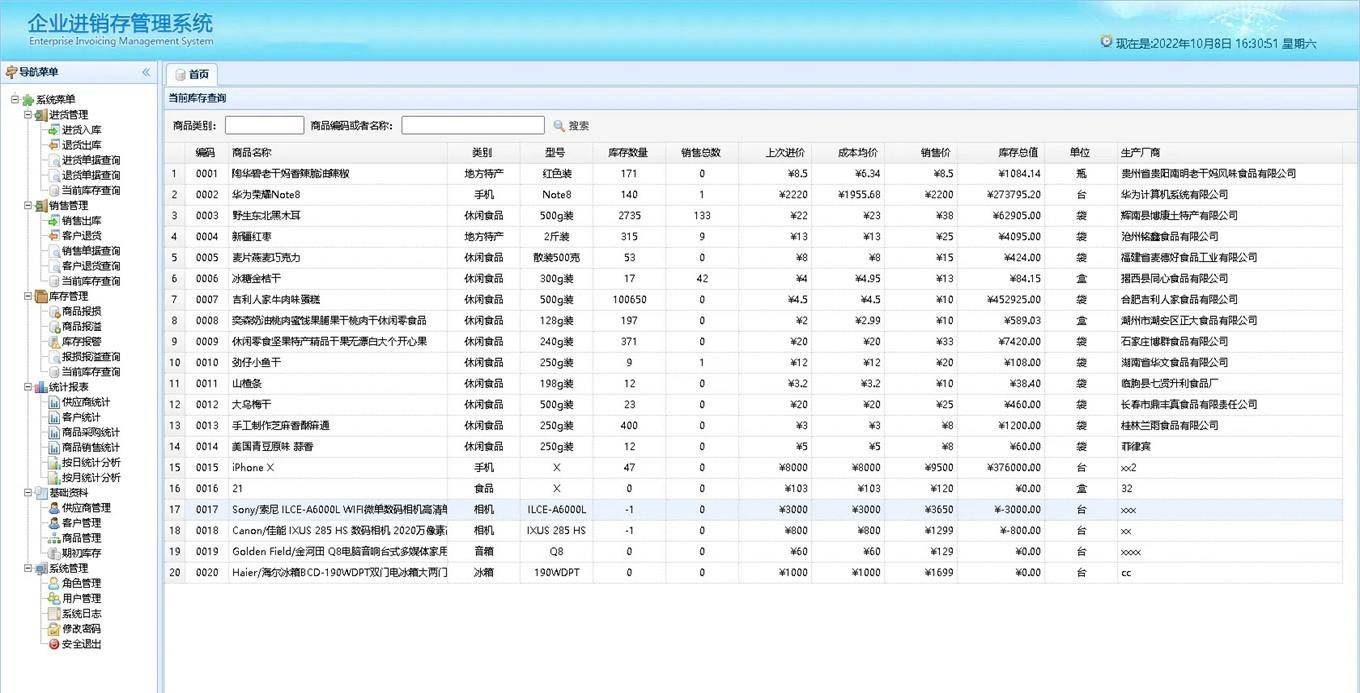Click the 搜索 search button
This screenshot has height=693, width=1360.
571,126
